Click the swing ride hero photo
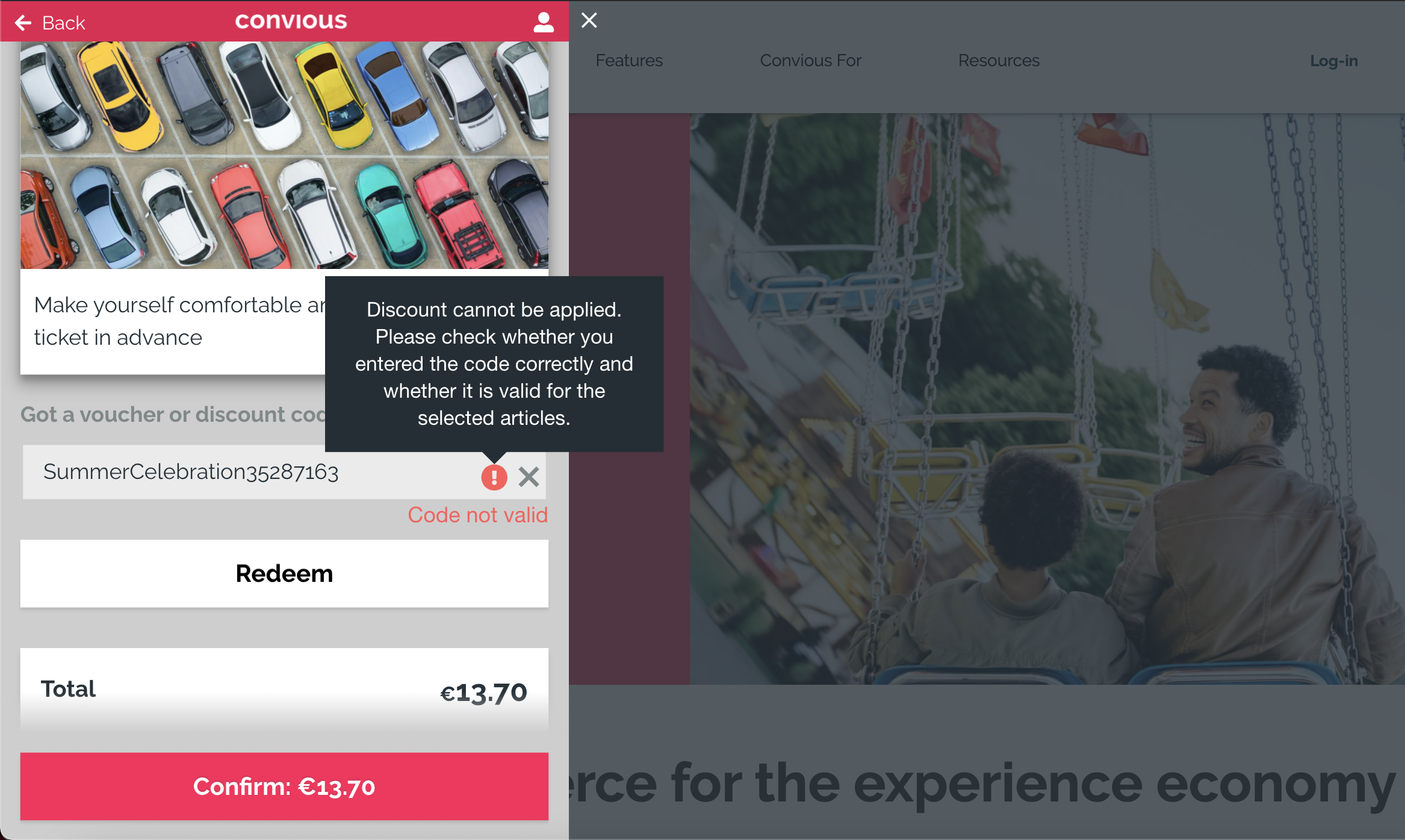The image size is (1405, 840). [x=1047, y=398]
